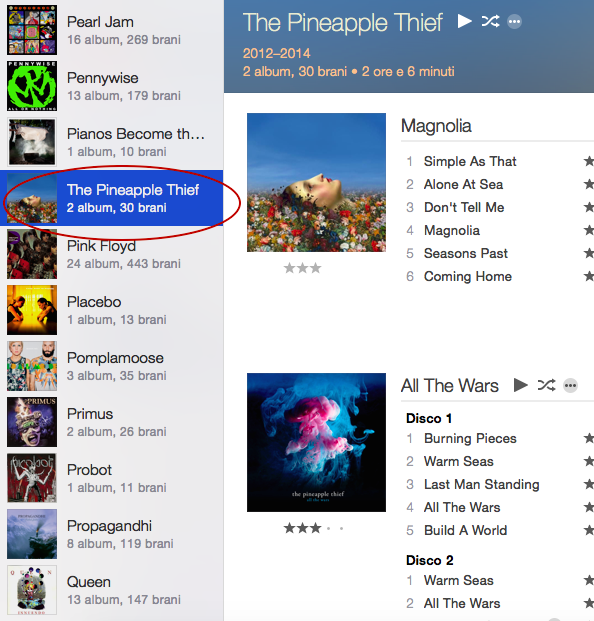Play the All The Wars album
Viewport: 594px width, 621px height.
tap(520, 385)
